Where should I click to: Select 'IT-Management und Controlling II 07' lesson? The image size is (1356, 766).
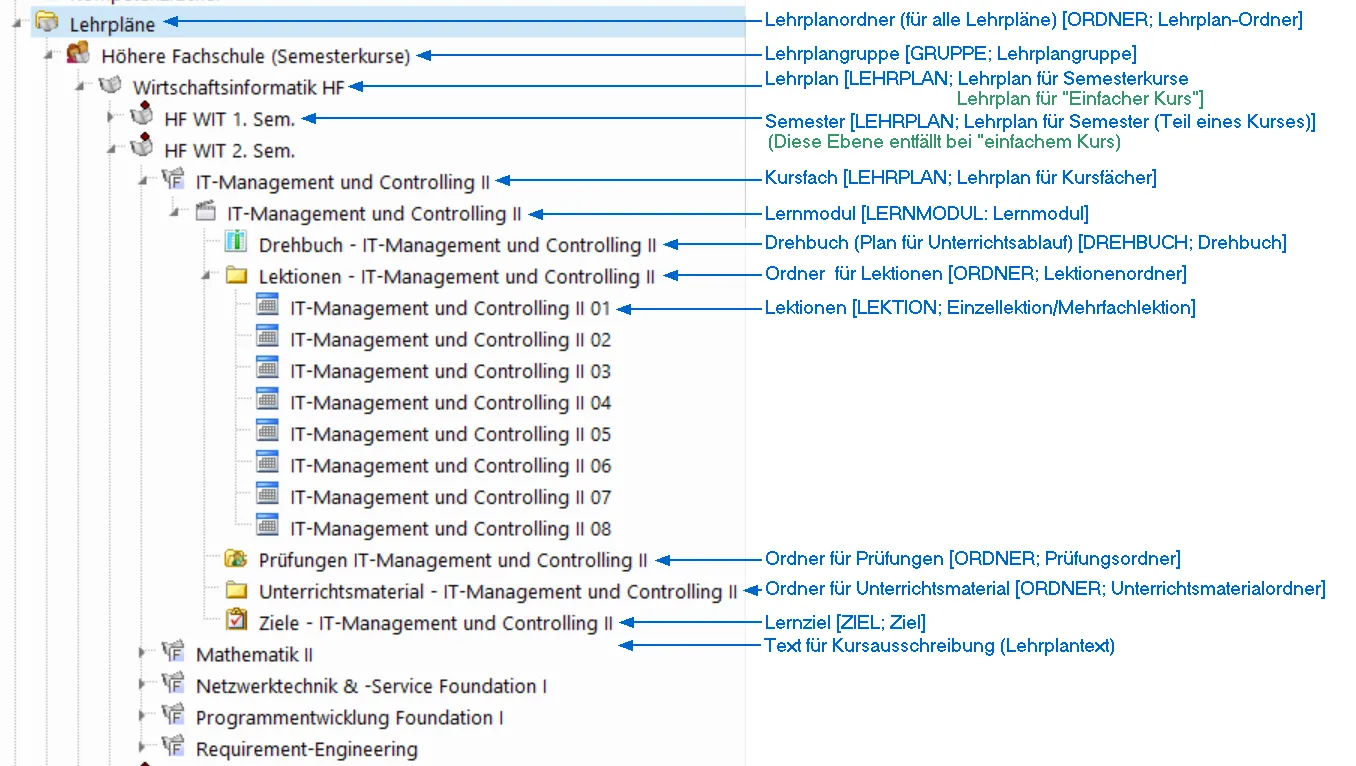point(451,497)
